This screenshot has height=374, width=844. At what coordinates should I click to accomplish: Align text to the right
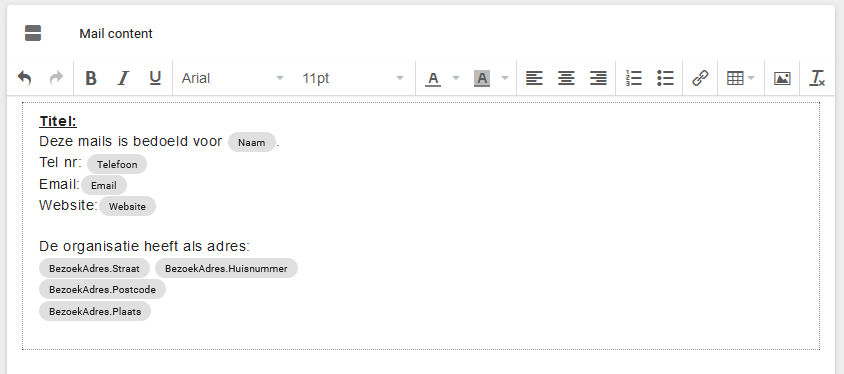[x=598, y=79]
